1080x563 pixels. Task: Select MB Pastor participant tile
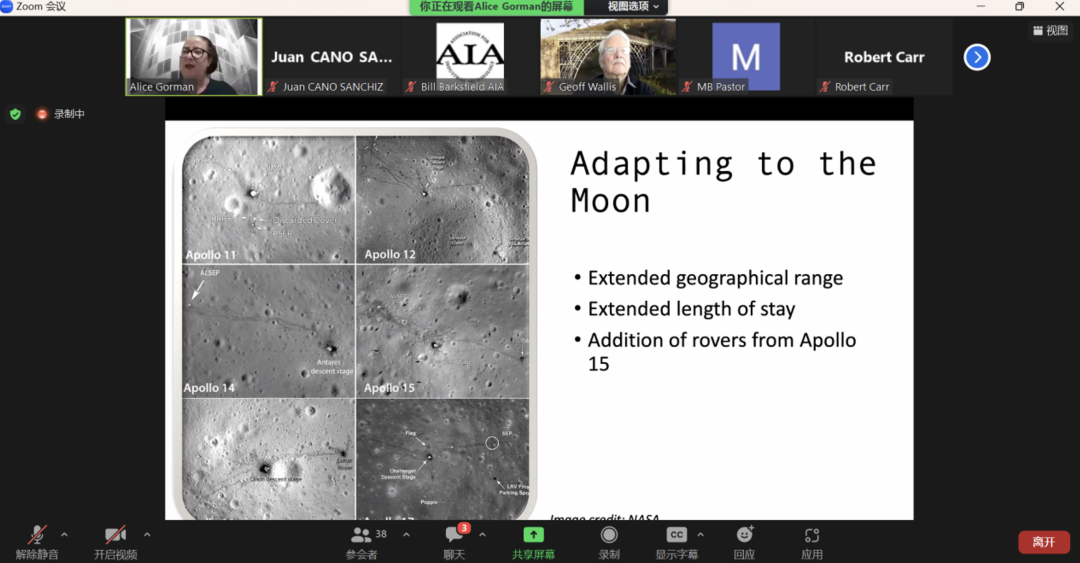746,57
